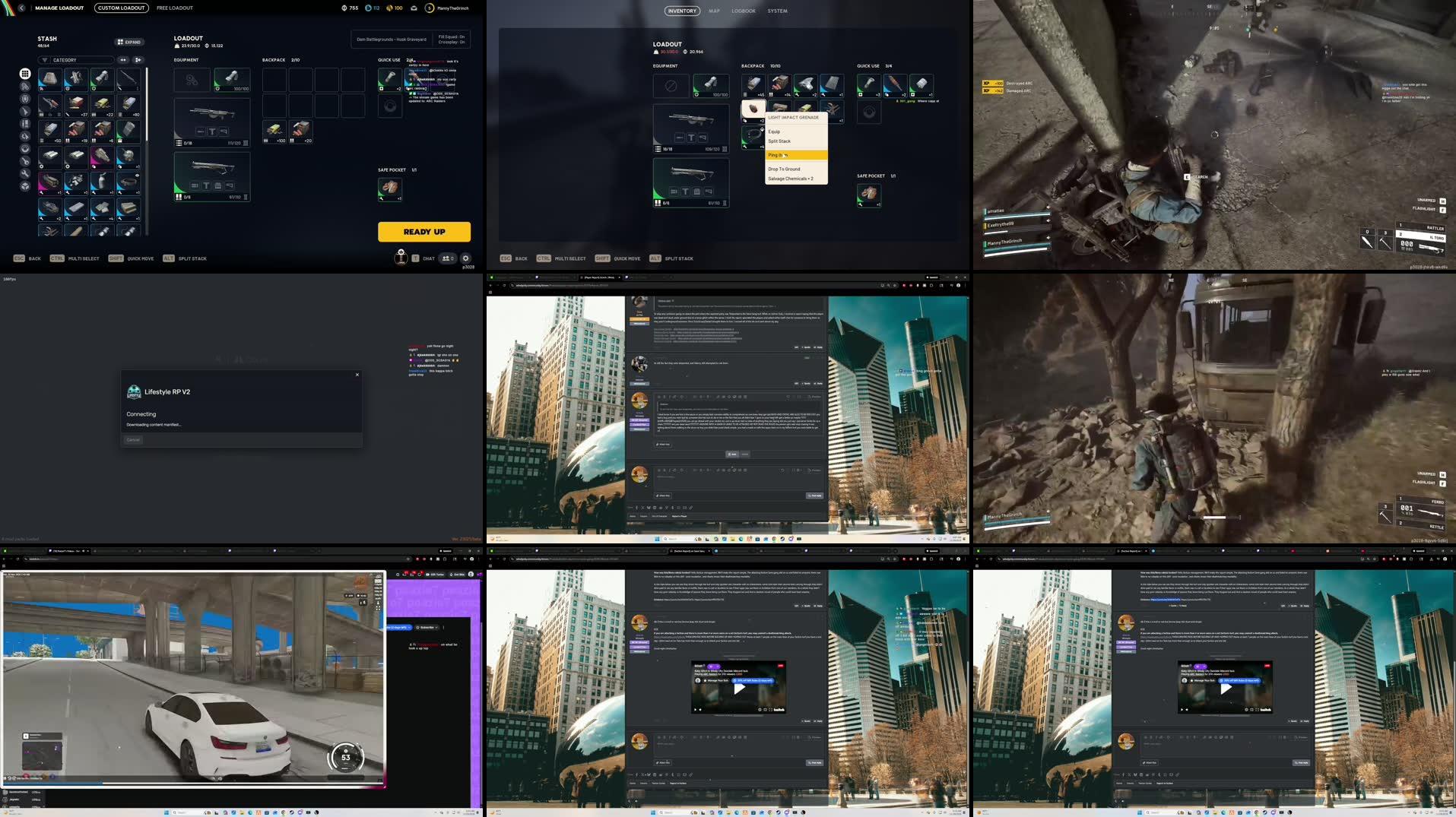Click the chat icon next to READY UP
The image size is (1456, 817).
(415, 258)
